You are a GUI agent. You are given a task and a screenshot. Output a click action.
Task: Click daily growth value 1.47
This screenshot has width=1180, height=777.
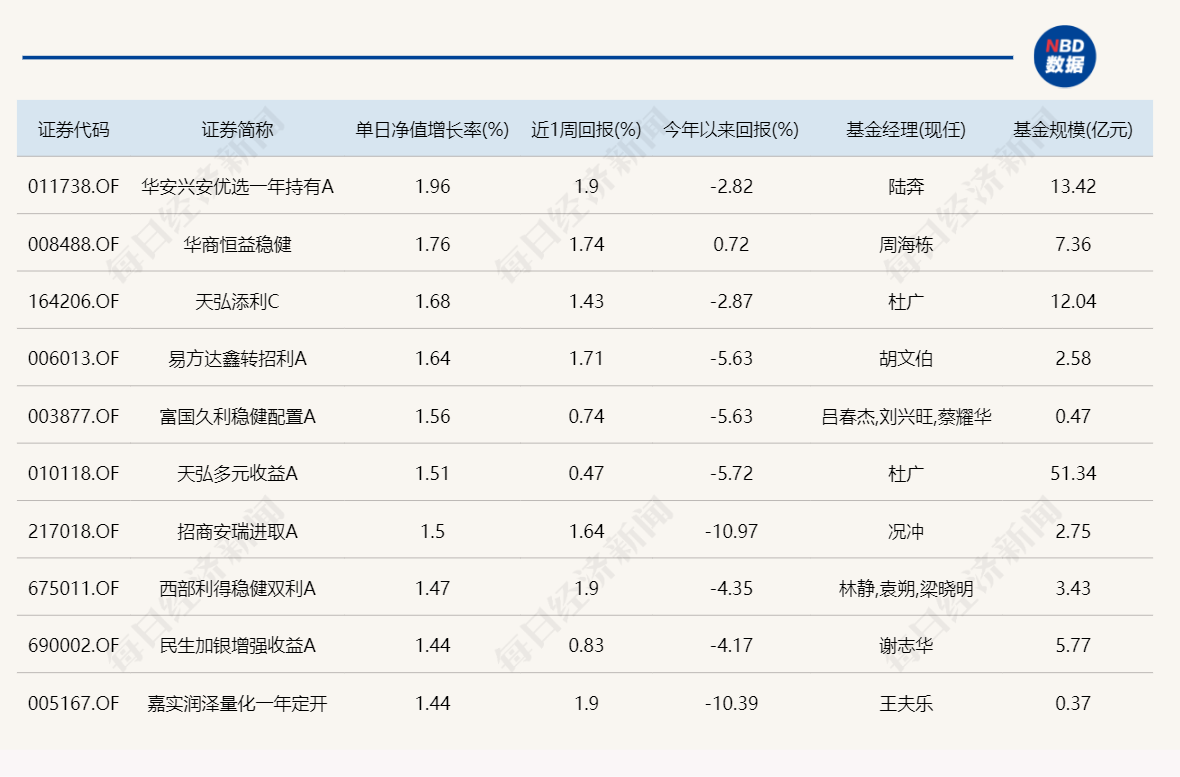(x=433, y=588)
